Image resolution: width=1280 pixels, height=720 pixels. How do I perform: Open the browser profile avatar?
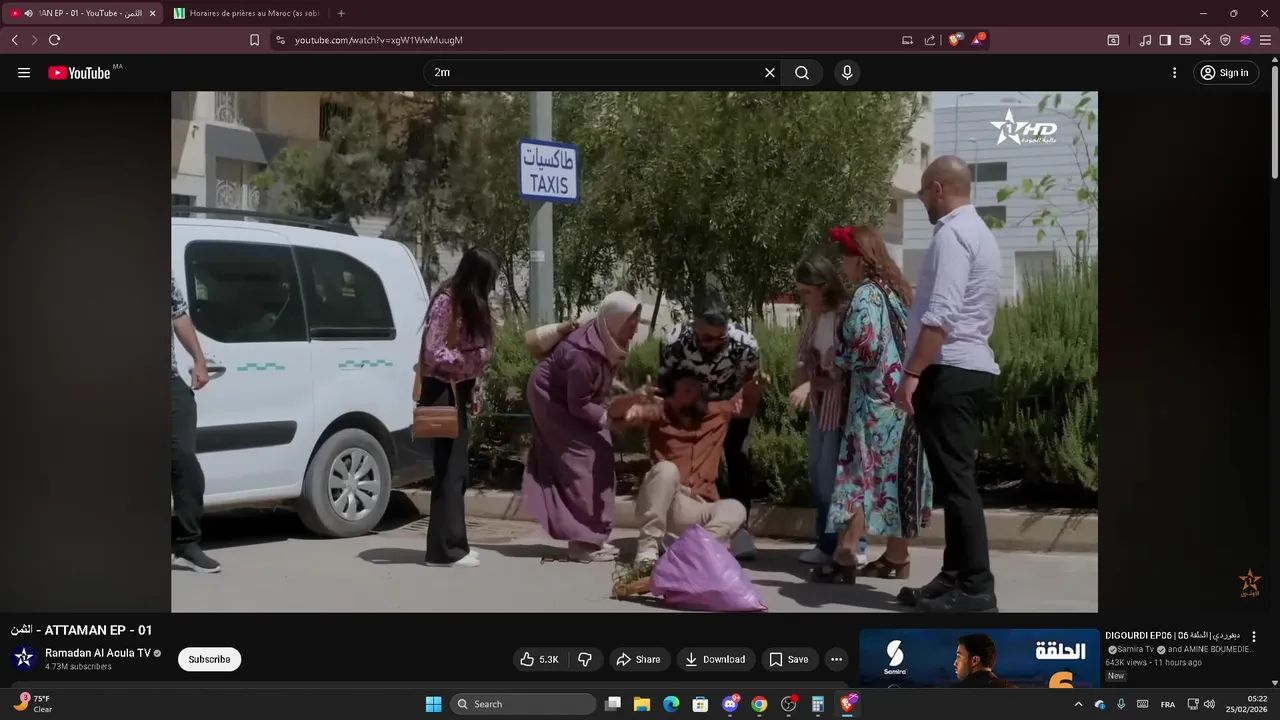[1245, 40]
